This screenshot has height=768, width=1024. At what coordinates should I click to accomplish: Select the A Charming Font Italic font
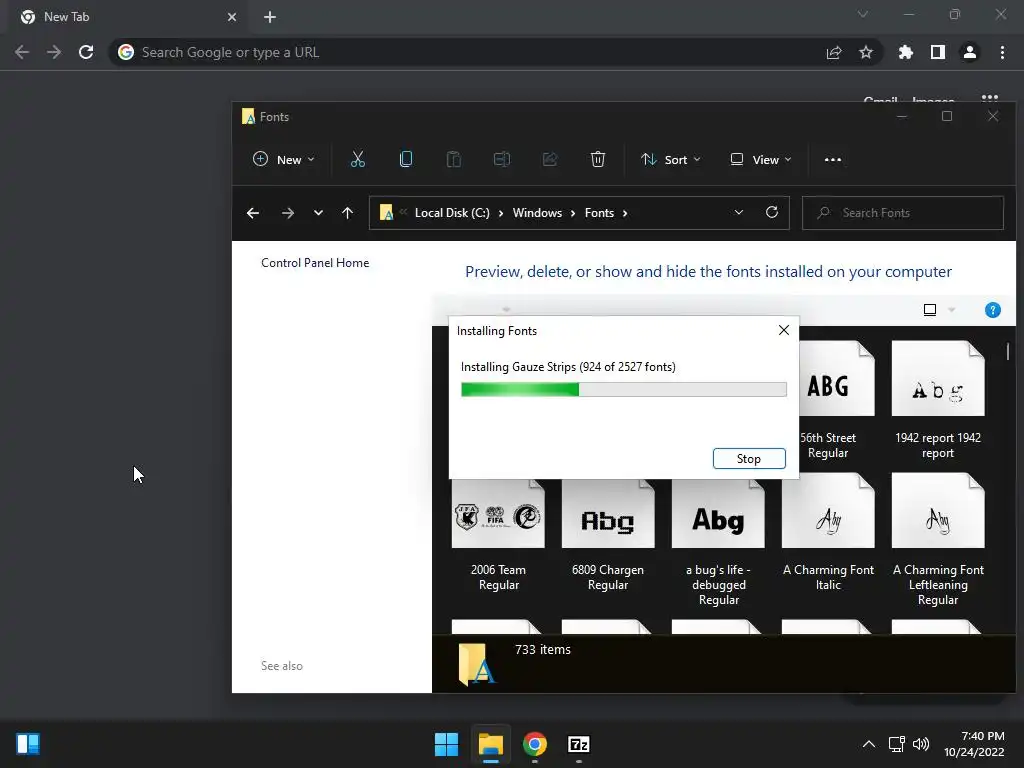tap(828, 534)
